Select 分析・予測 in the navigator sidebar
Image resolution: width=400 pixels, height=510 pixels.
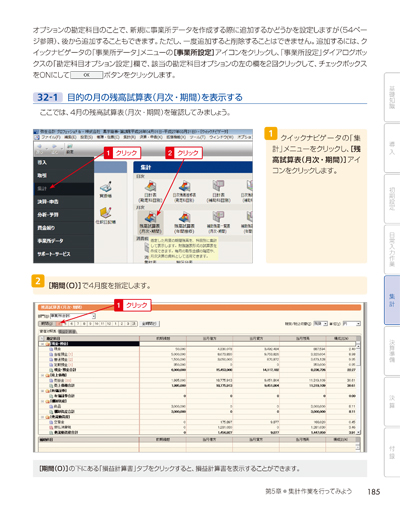(63, 215)
